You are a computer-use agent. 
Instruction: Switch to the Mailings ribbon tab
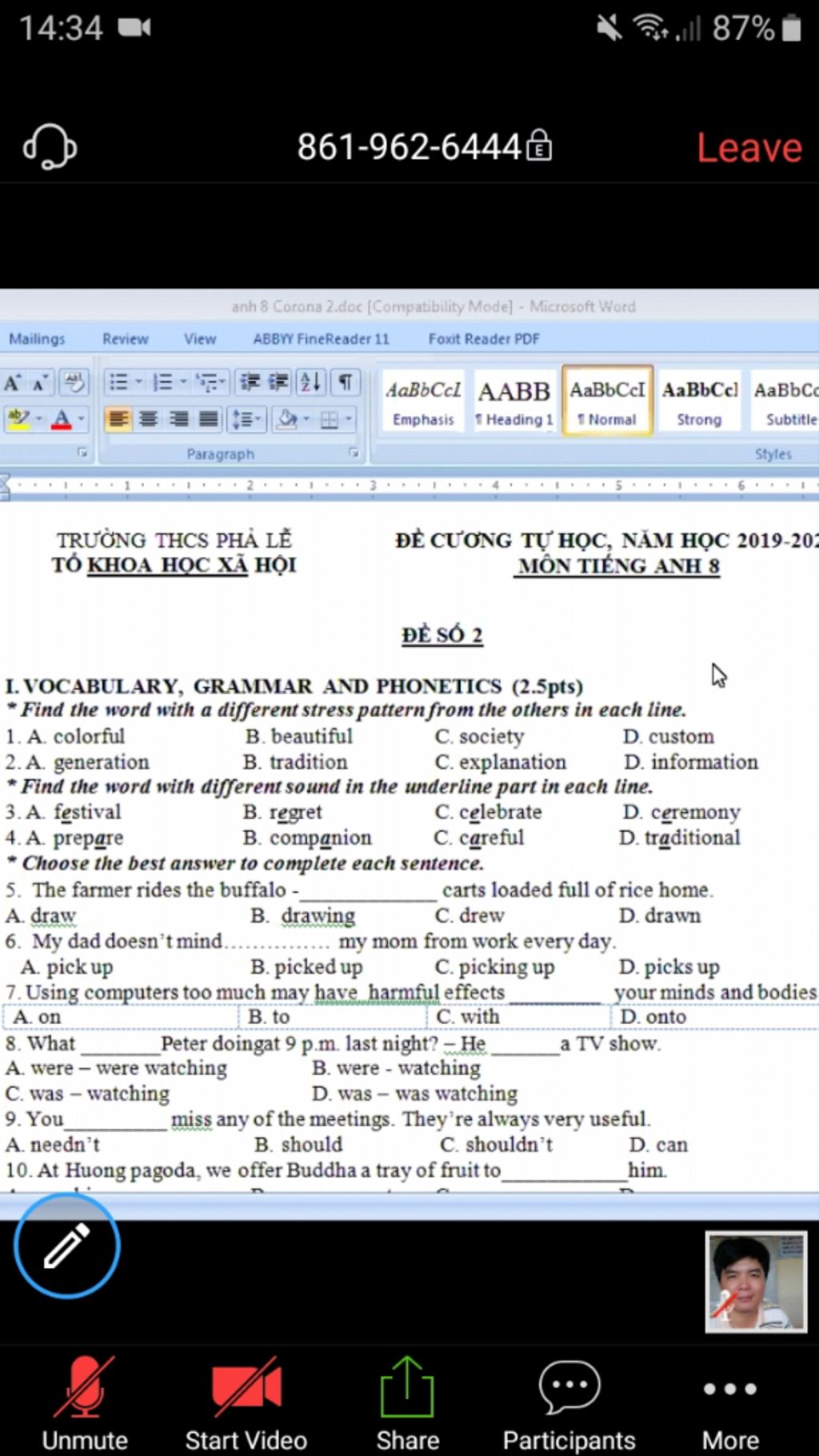coord(37,338)
